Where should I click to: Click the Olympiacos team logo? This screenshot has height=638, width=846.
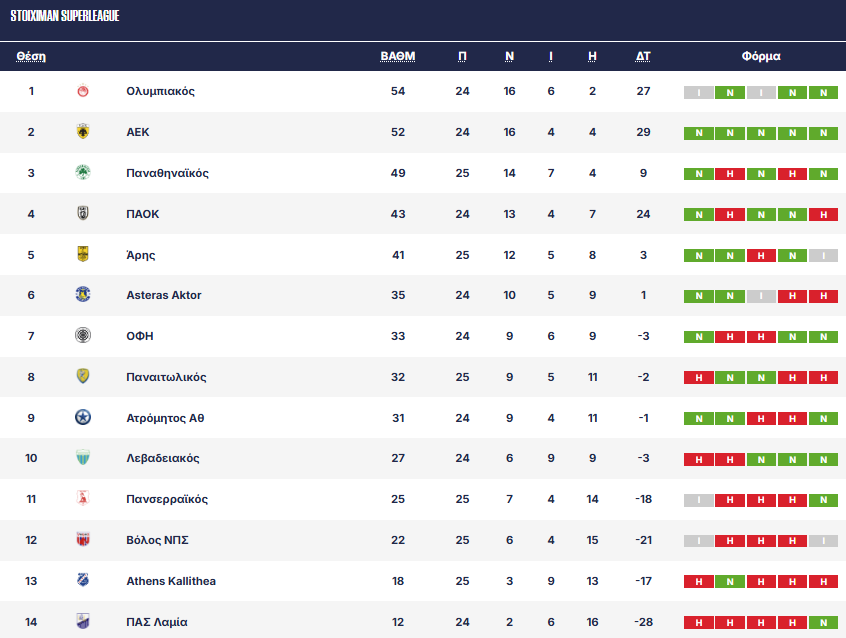[83, 92]
